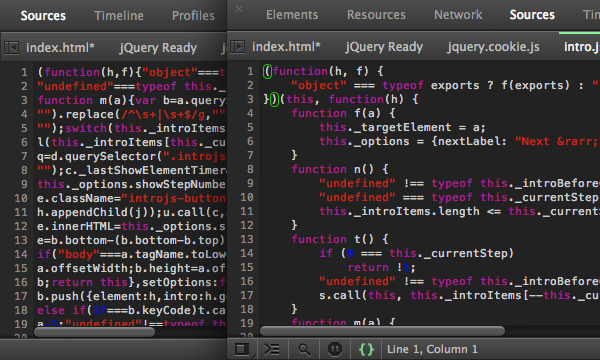Open the Resources tab
The width and height of the screenshot is (600, 360).
(376, 15)
